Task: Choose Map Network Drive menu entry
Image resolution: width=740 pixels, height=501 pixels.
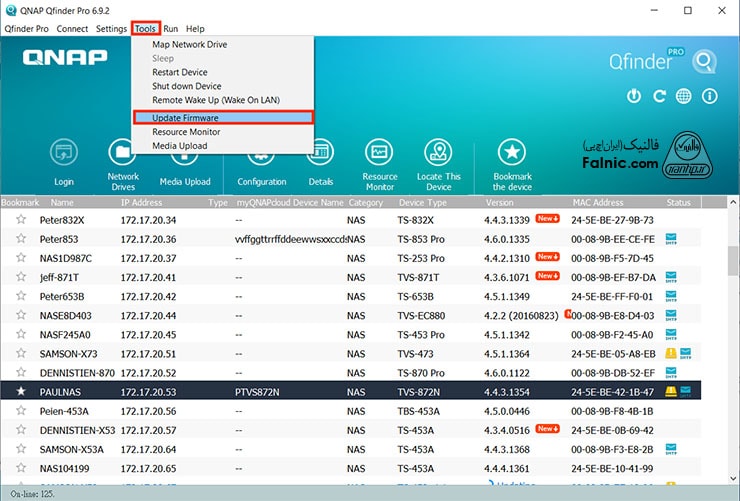Action: pos(189,45)
